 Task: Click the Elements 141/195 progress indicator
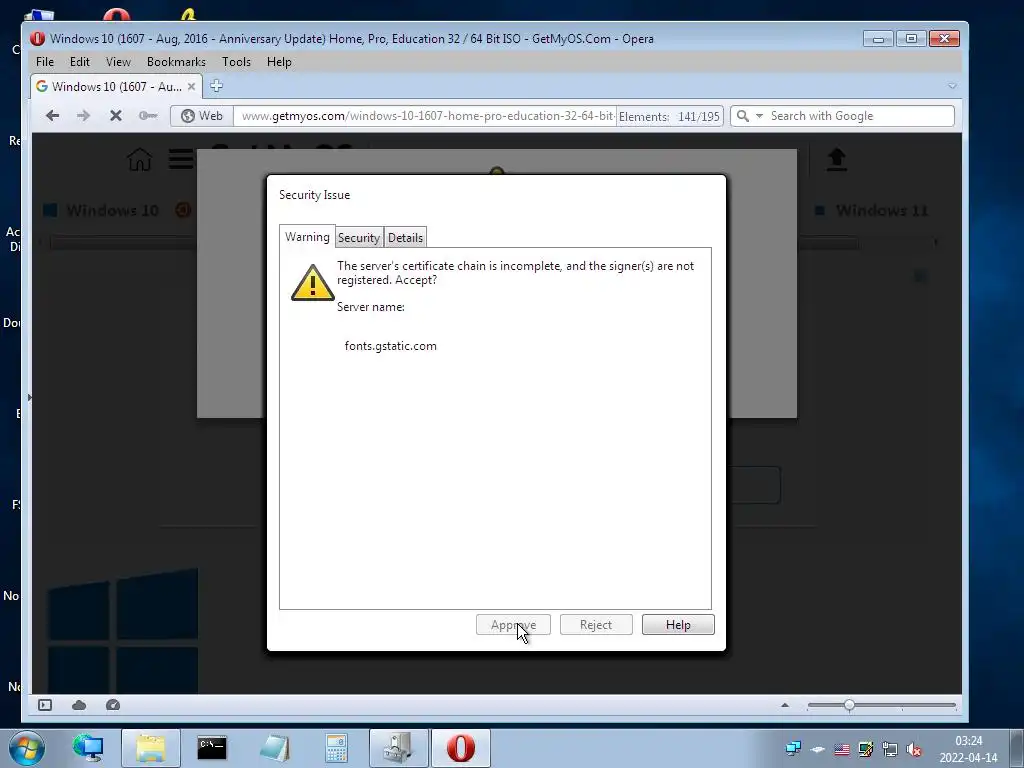click(x=669, y=116)
